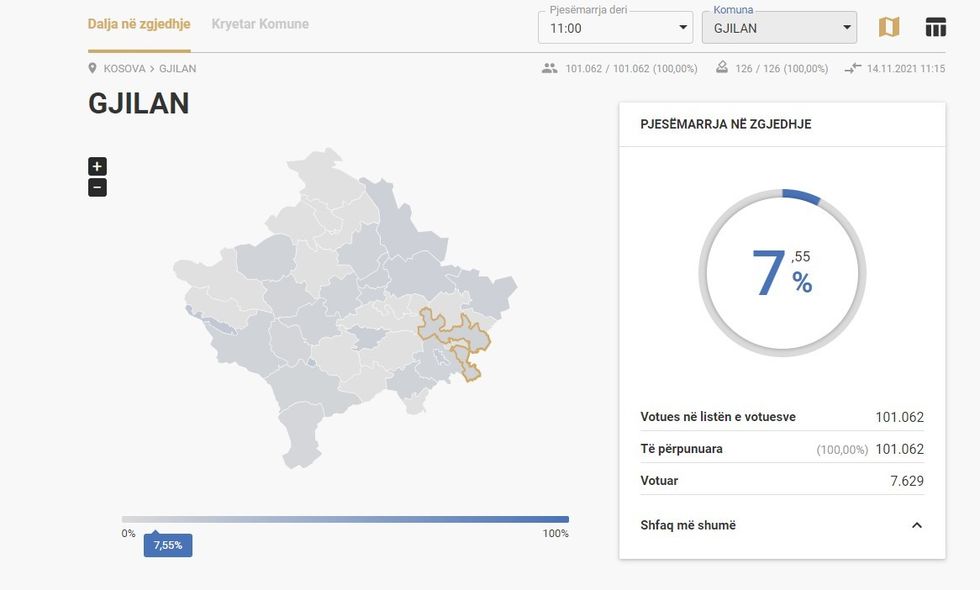Switch to the table view icon

pyautogui.click(x=935, y=27)
